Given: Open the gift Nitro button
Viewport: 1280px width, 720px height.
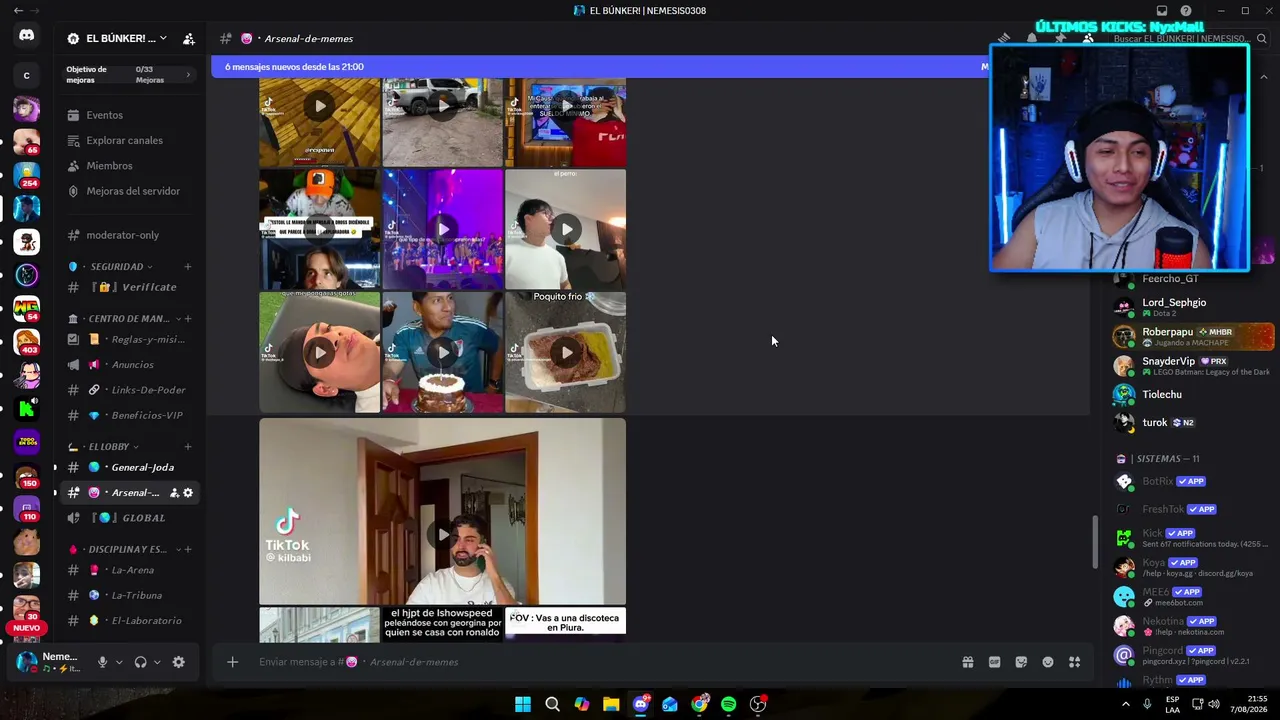Looking at the screenshot, I should 968,662.
